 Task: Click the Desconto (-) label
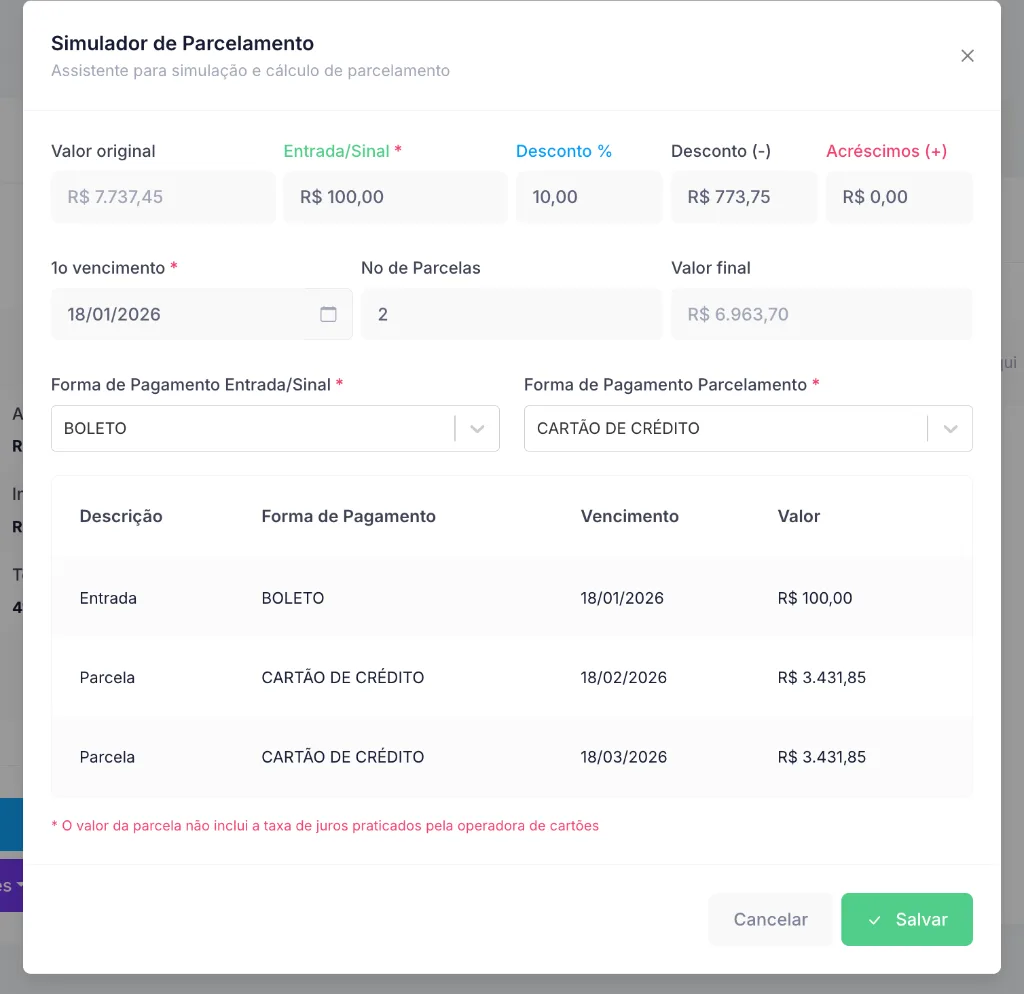click(721, 152)
